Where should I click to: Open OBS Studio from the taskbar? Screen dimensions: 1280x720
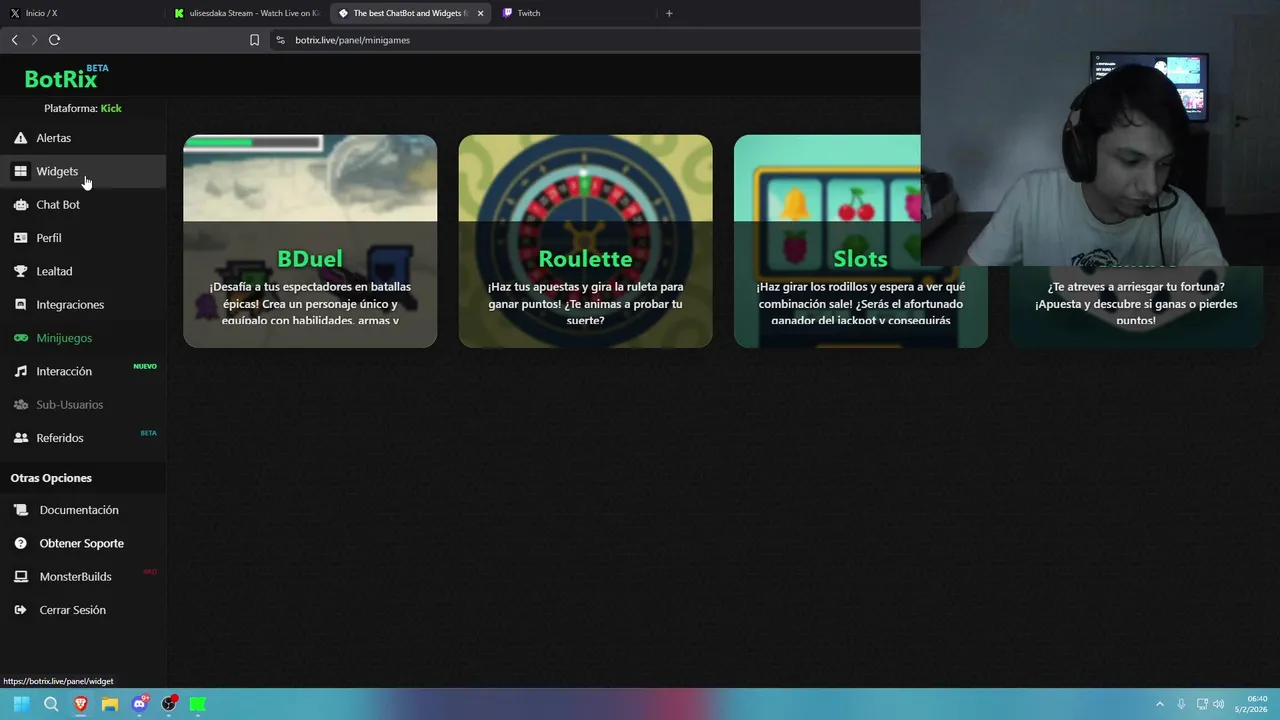tap(169, 704)
